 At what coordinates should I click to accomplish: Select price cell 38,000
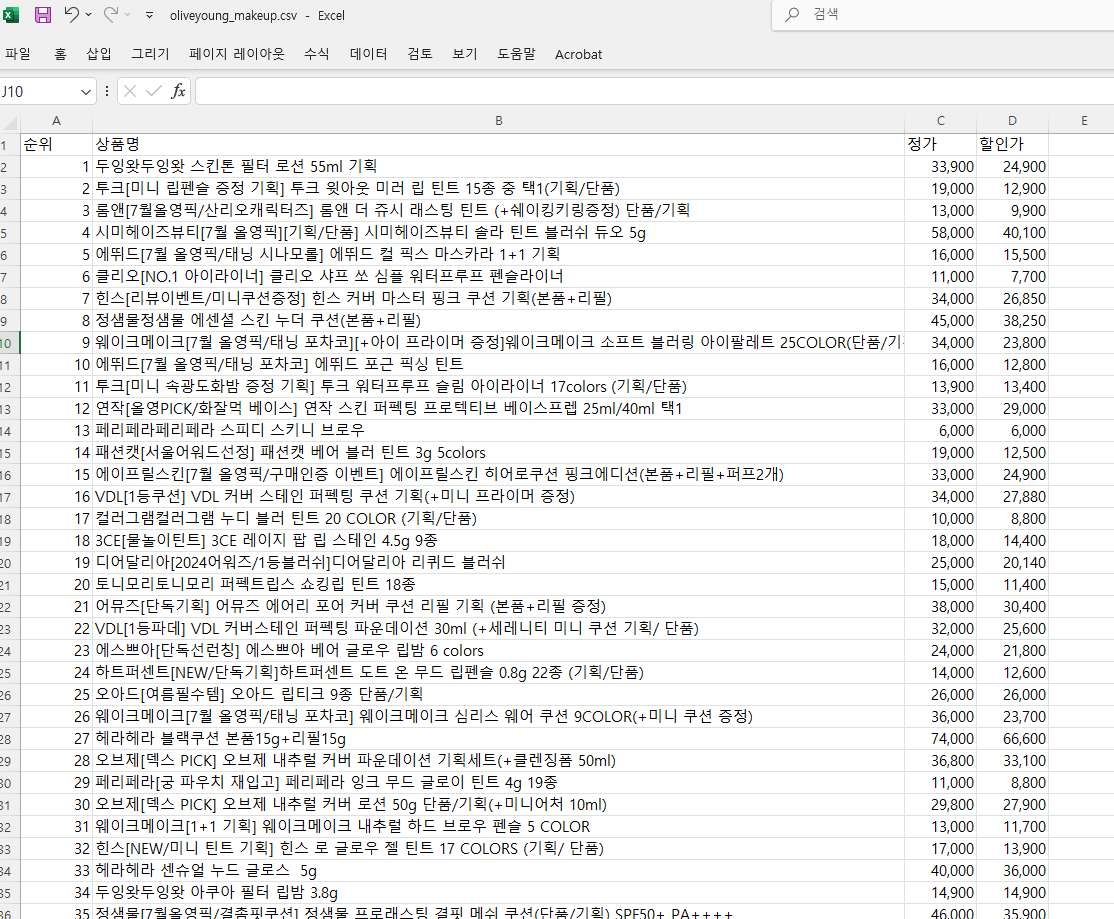(x=941, y=607)
